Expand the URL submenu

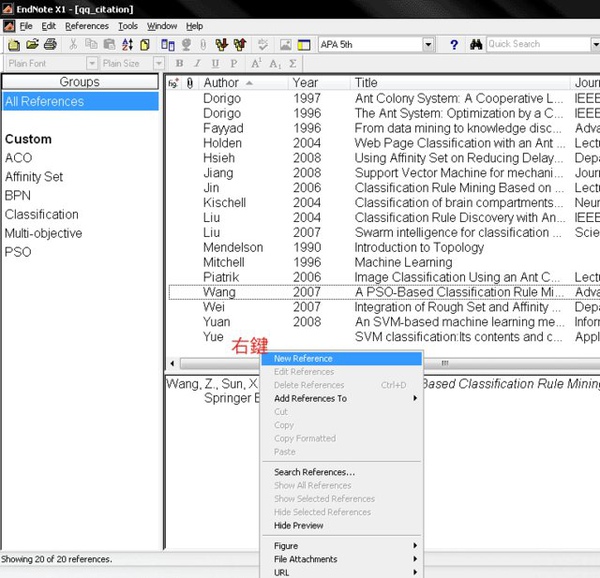pyautogui.click(x=342, y=573)
